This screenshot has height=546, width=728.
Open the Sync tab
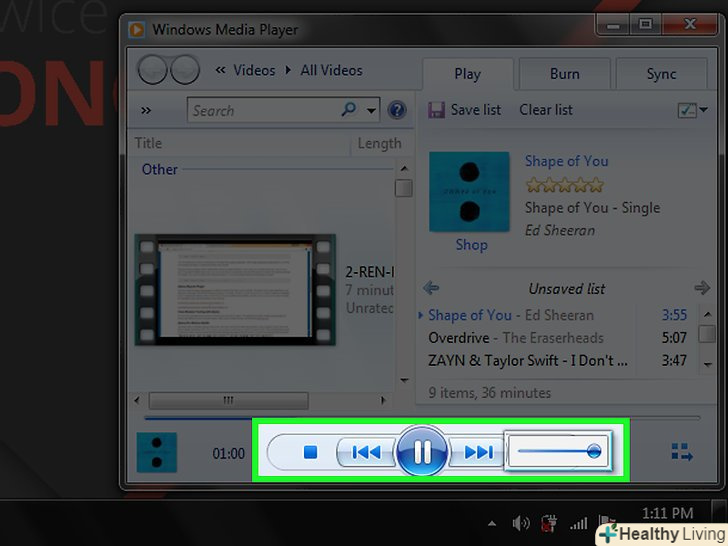pyautogui.click(x=661, y=74)
